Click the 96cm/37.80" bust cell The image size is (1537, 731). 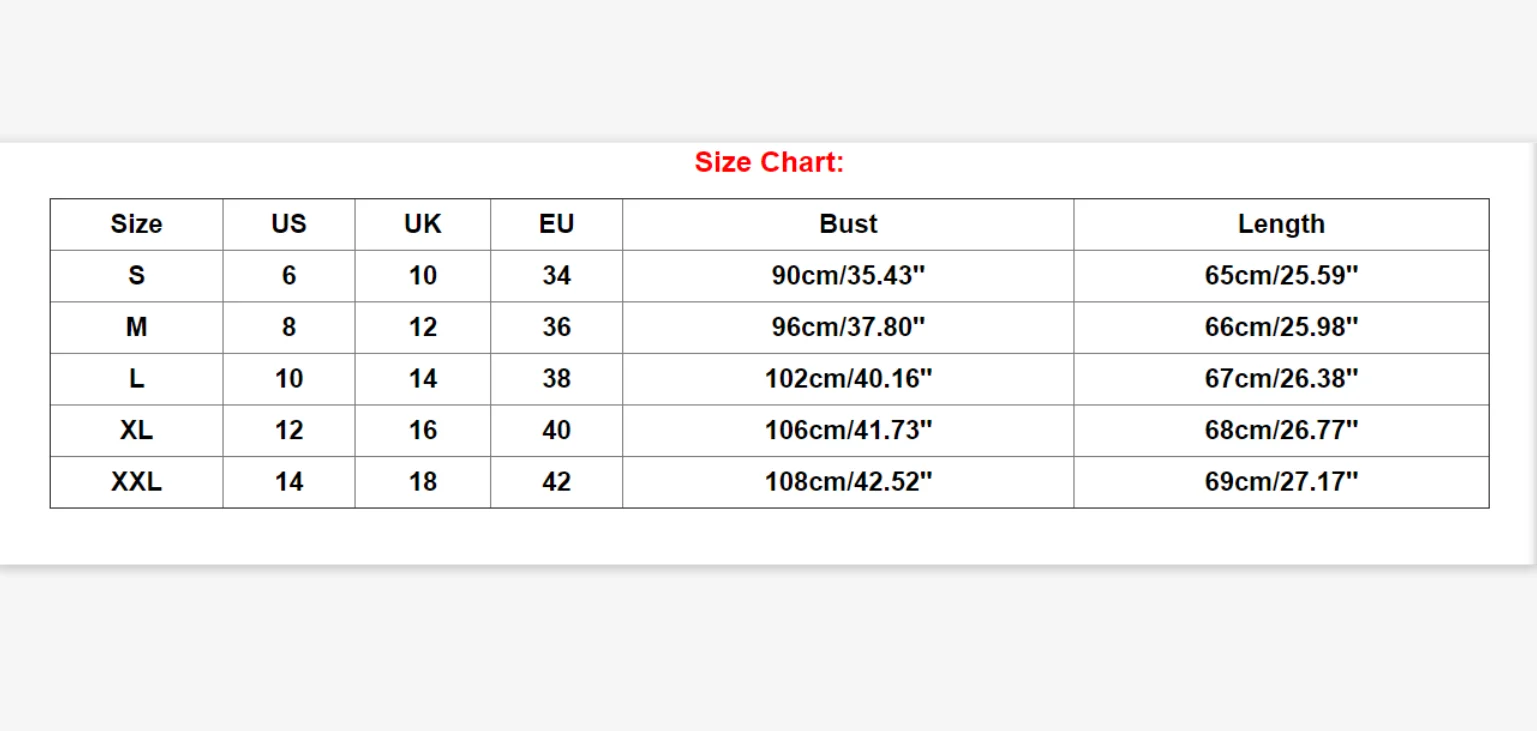pos(848,328)
